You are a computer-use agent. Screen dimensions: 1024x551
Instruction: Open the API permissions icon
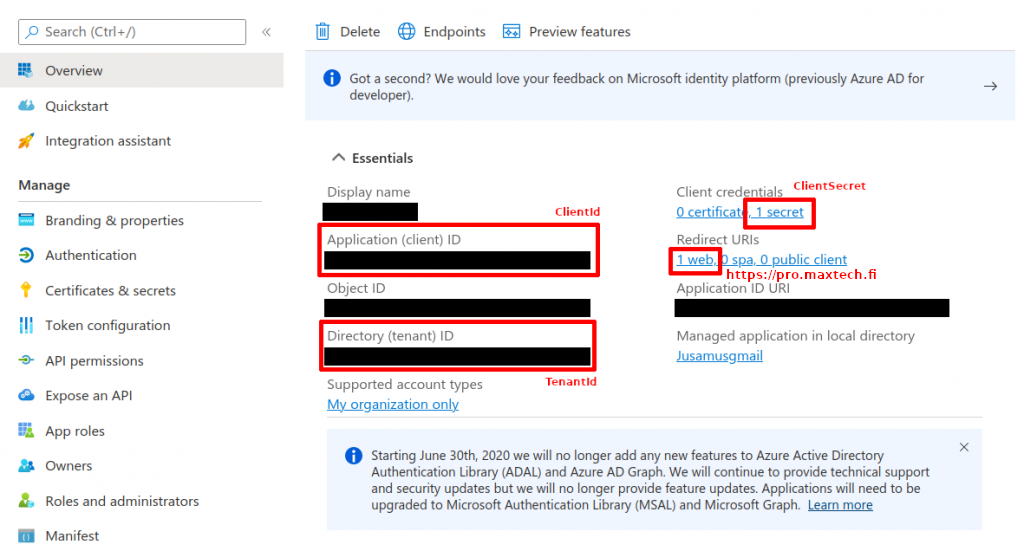pos(27,361)
